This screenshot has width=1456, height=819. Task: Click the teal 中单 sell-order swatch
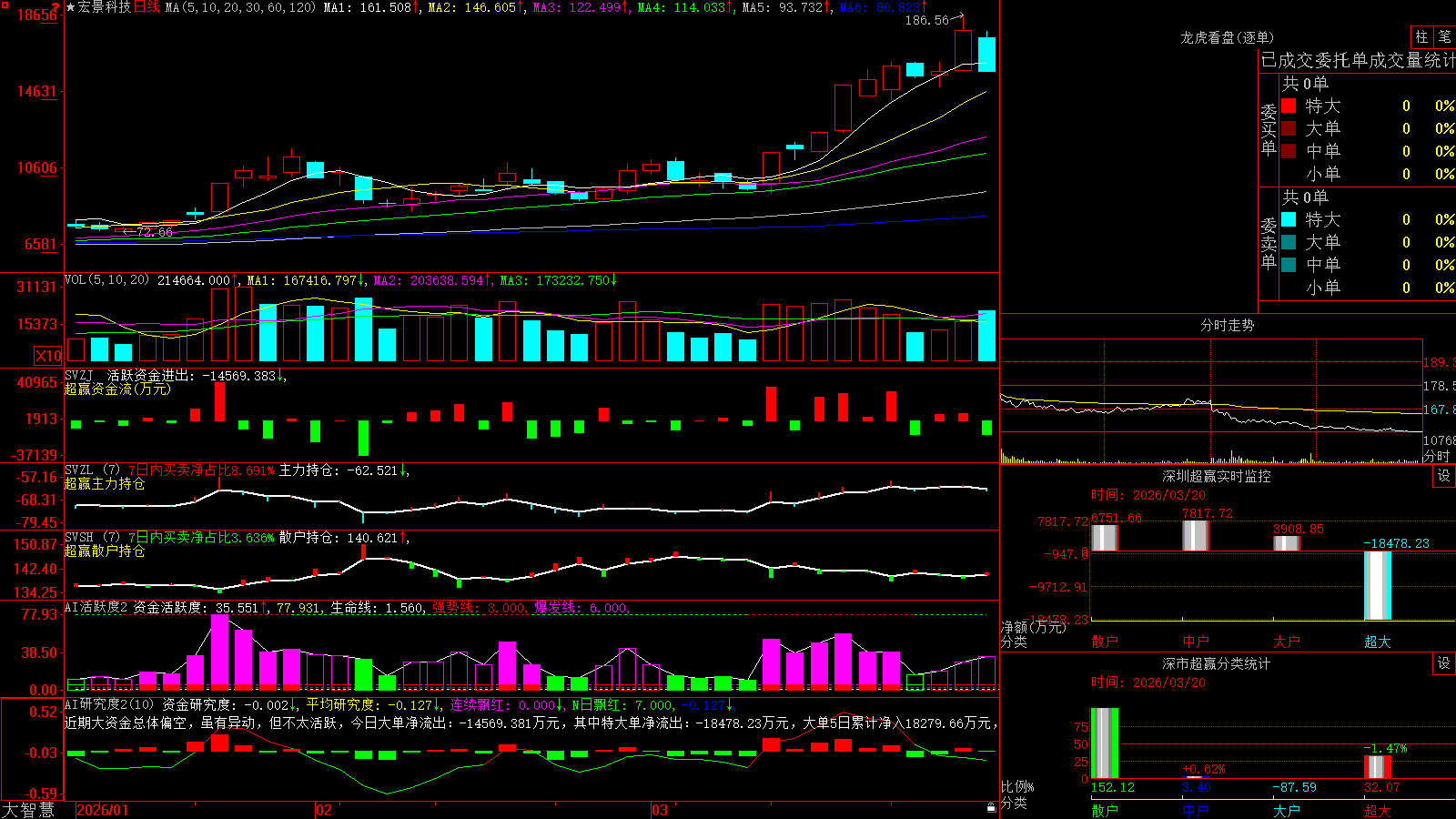click(1289, 265)
